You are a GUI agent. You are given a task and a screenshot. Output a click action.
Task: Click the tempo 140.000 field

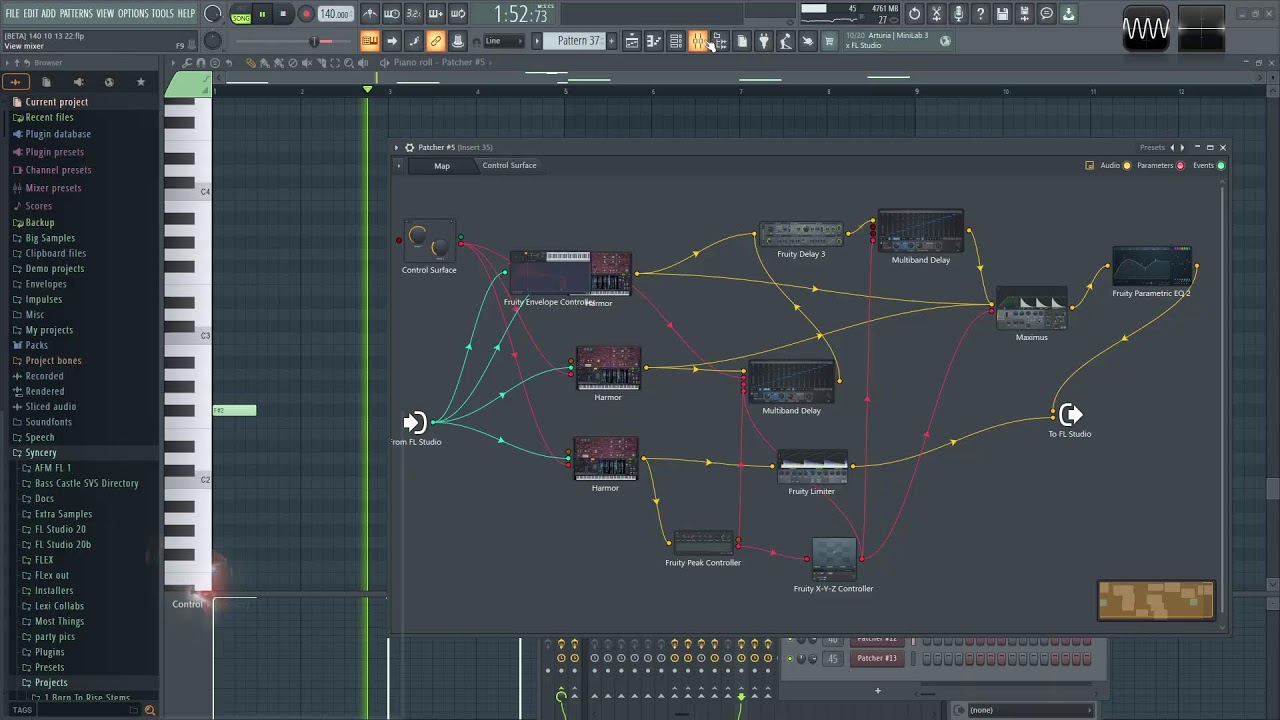(335, 15)
